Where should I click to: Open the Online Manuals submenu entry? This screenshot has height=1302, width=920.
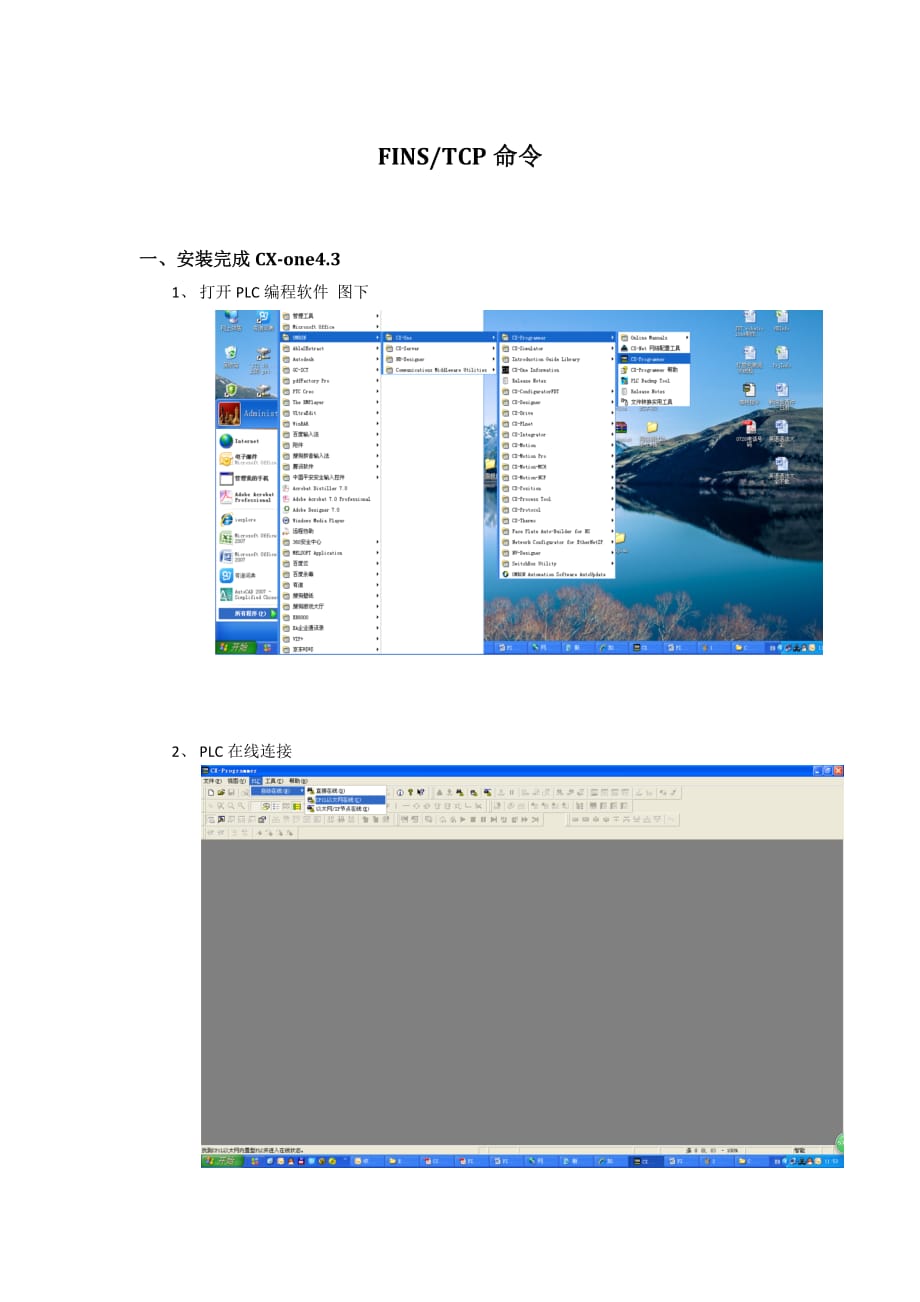click(648, 338)
